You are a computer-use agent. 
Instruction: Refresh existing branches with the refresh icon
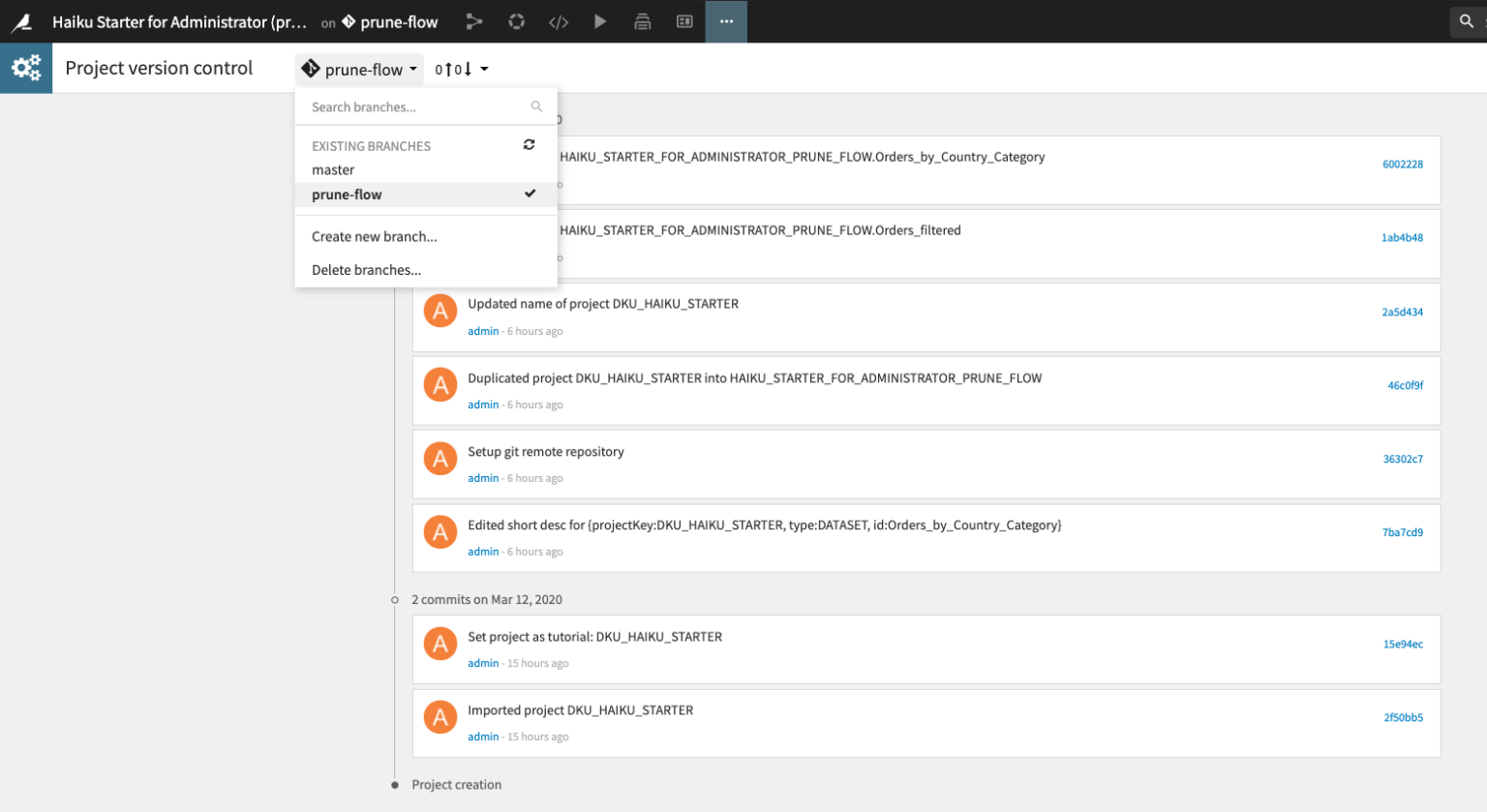point(529,144)
